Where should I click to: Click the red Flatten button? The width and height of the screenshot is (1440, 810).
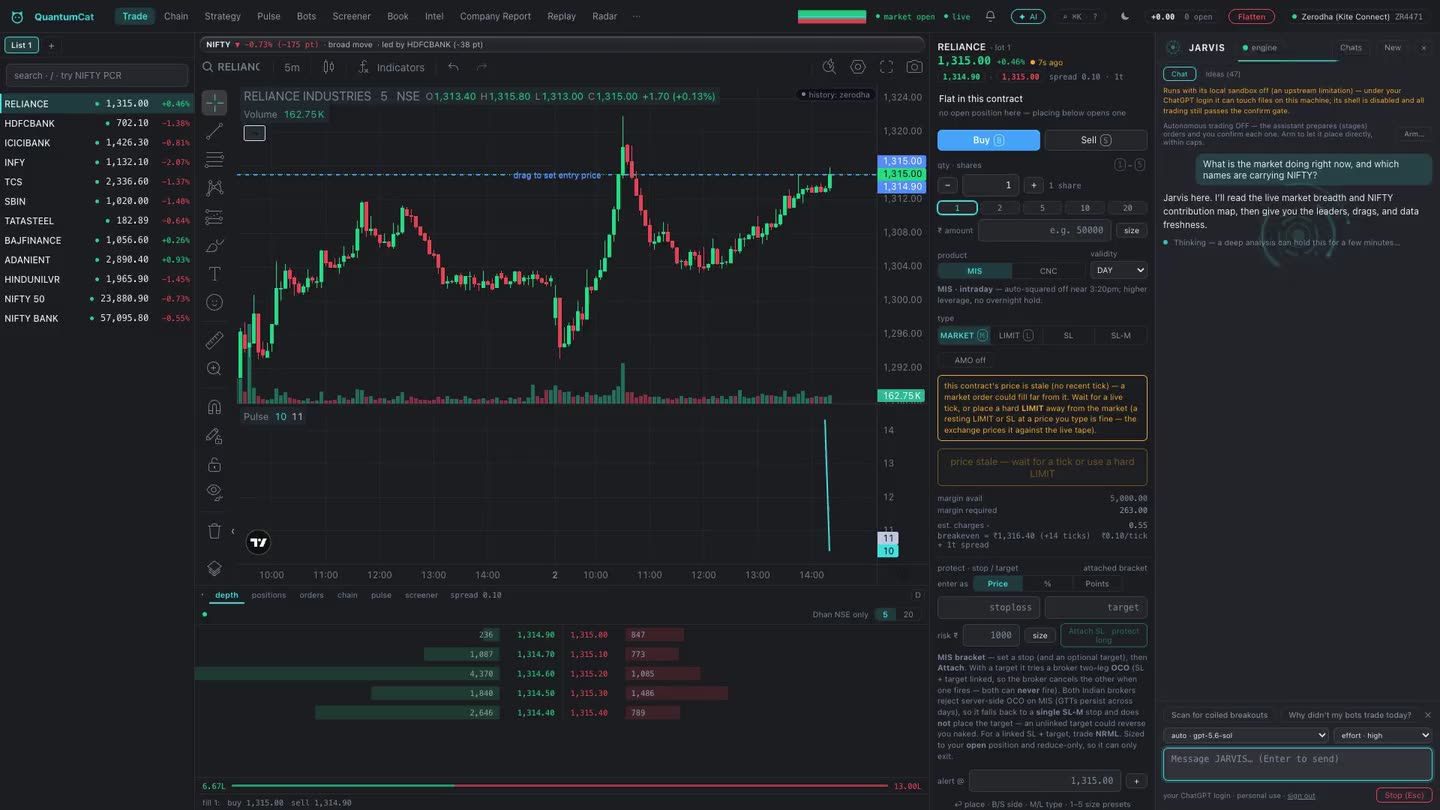1252,16
